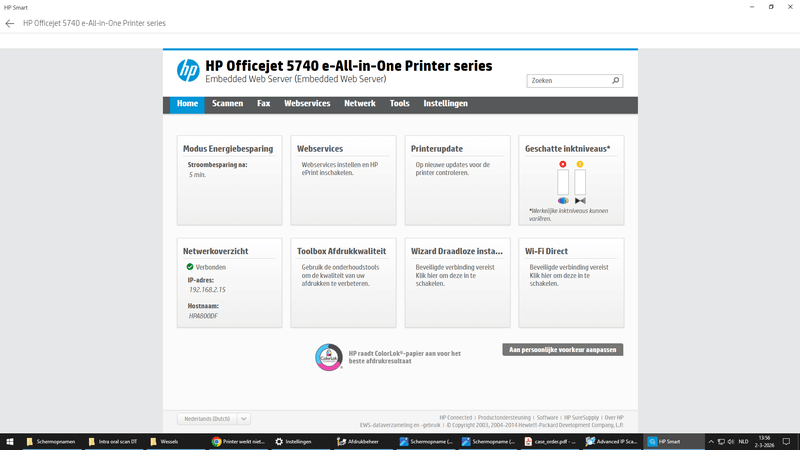
Task: Click the red ink error icon
Action: coord(563,164)
